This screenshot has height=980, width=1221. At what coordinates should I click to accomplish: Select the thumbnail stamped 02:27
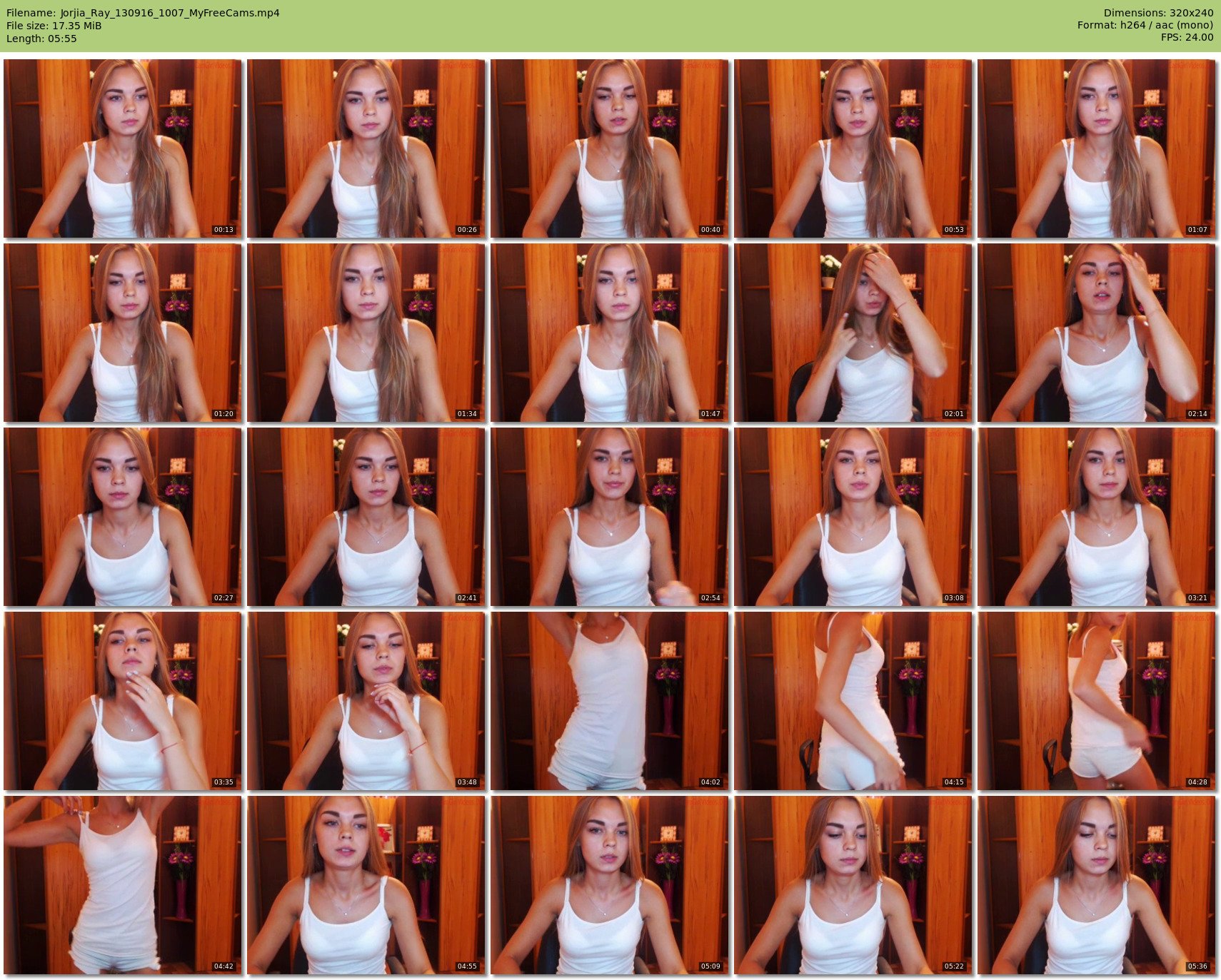[x=123, y=517]
